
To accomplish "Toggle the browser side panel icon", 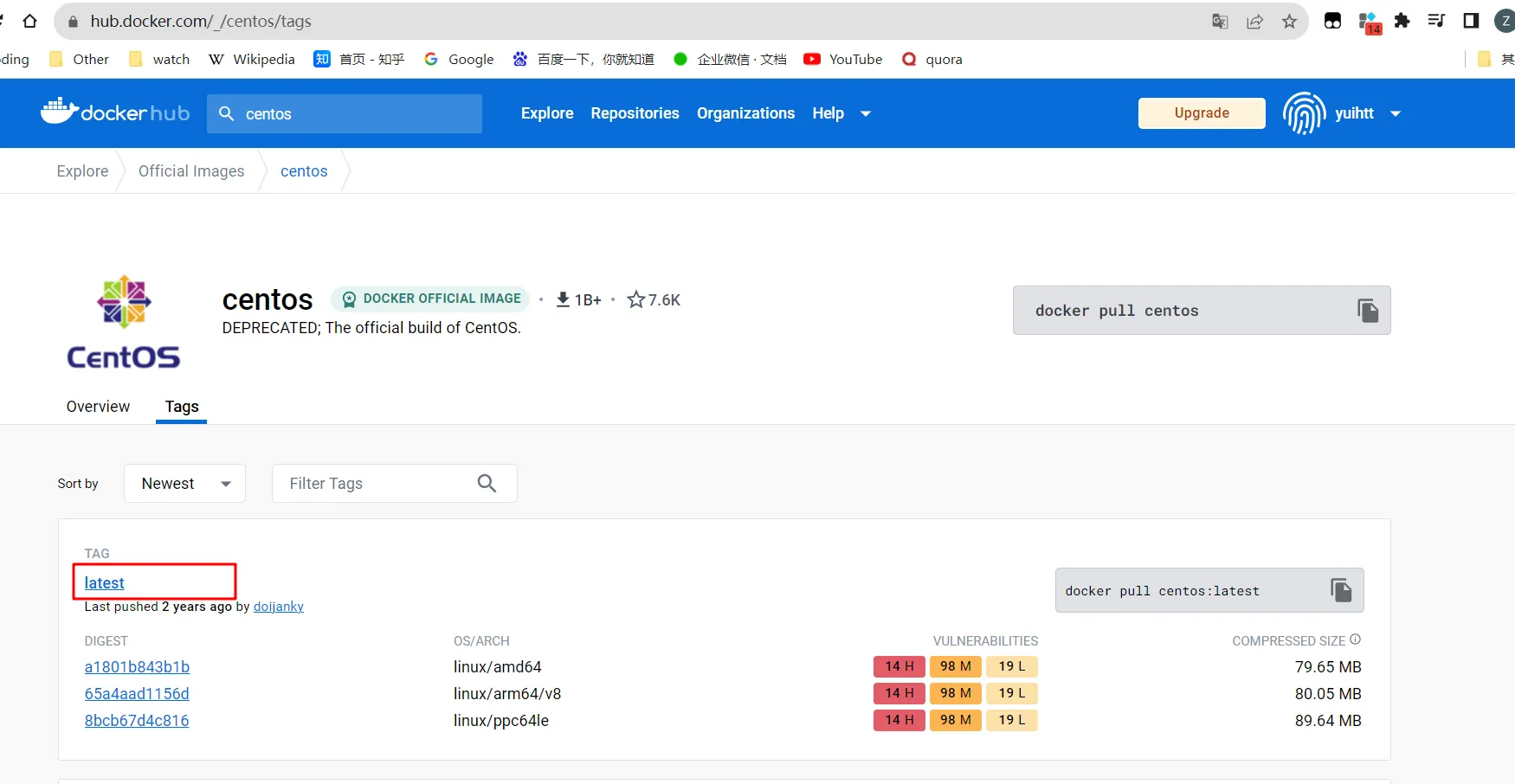I will (x=1471, y=21).
